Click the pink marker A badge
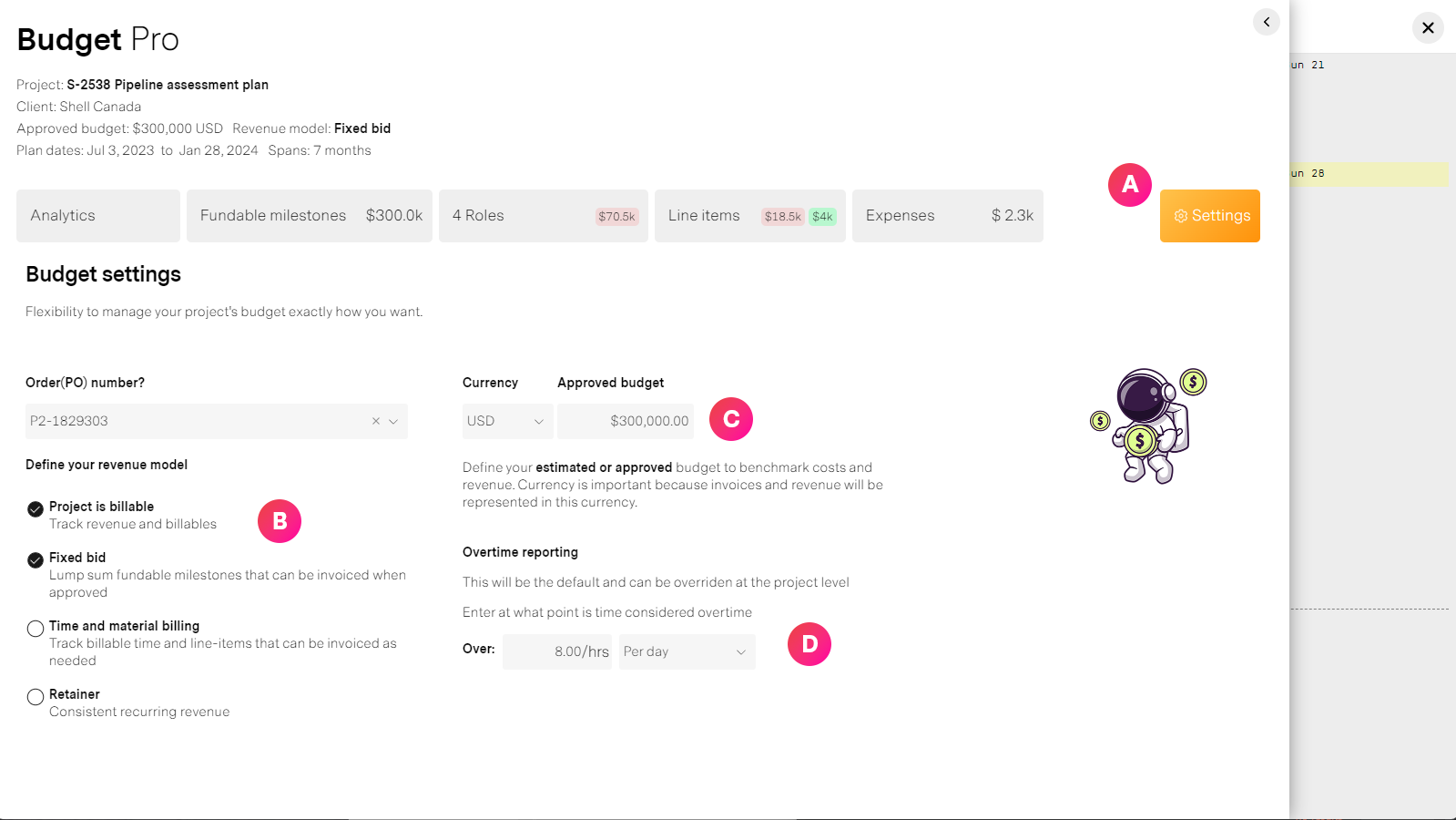This screenshot has width=1456, height=820. pos(1129,185)
